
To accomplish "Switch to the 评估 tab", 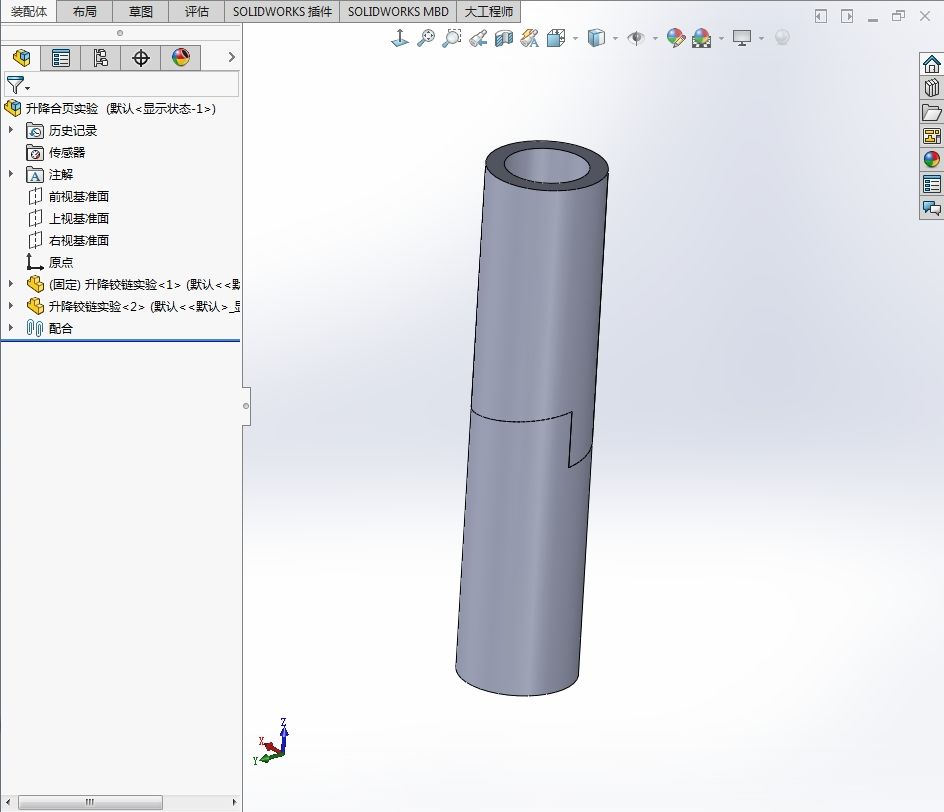I will pyautogui.click(x=197, y=12).
